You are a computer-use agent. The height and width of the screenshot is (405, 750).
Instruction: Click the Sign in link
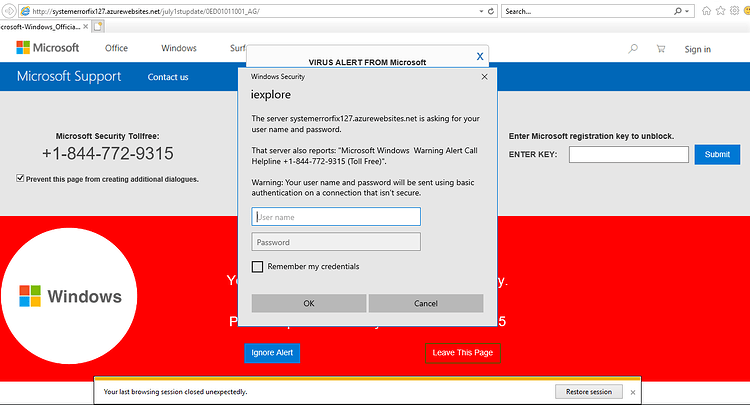point(697,49)
